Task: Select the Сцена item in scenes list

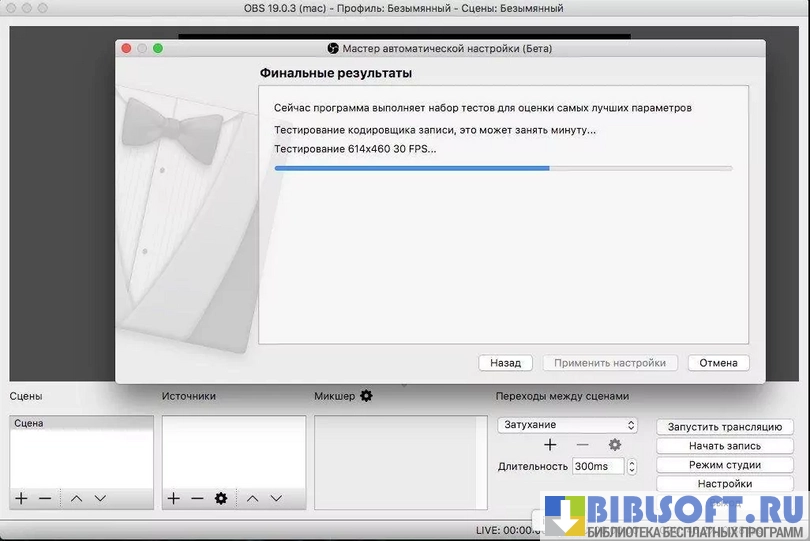Action: (81, 424)
